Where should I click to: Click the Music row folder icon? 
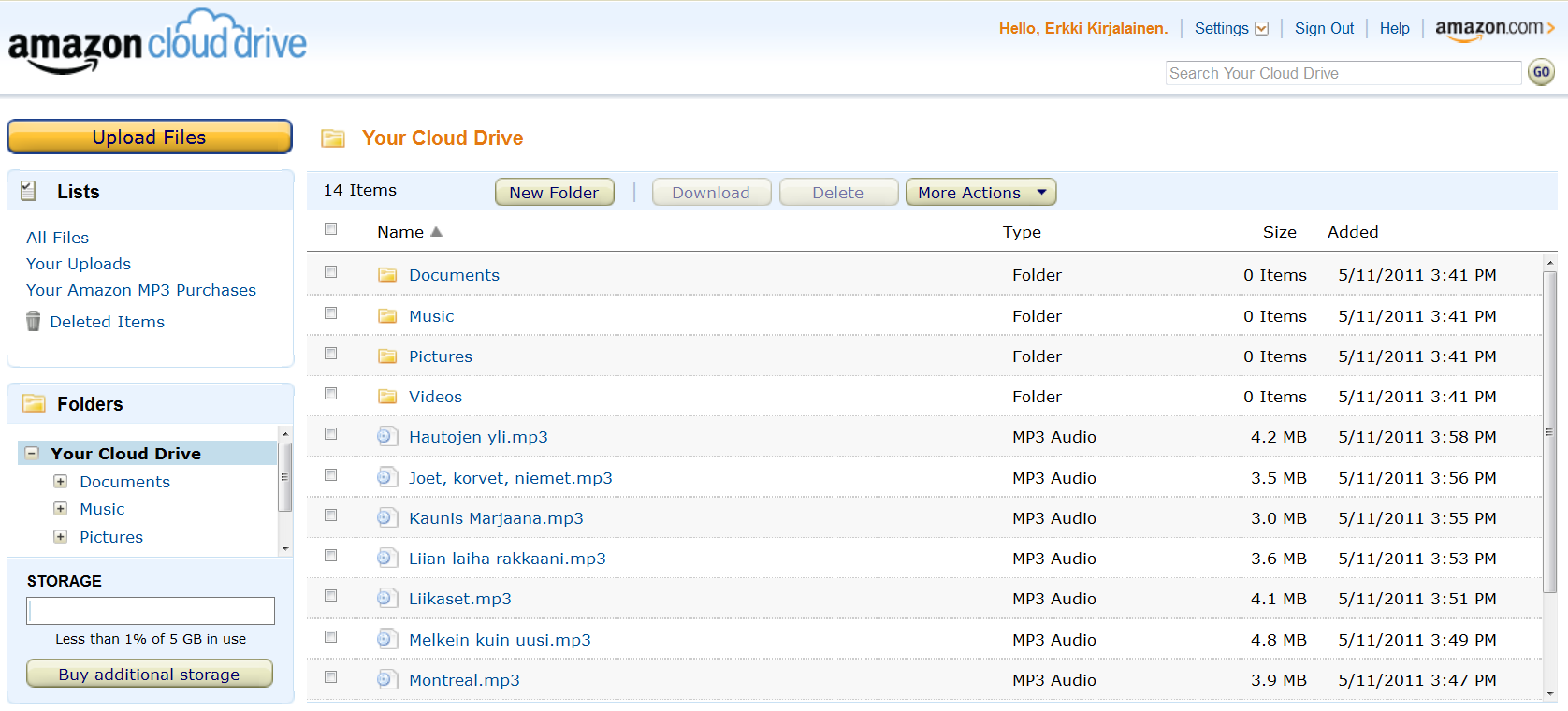point(387,316)
